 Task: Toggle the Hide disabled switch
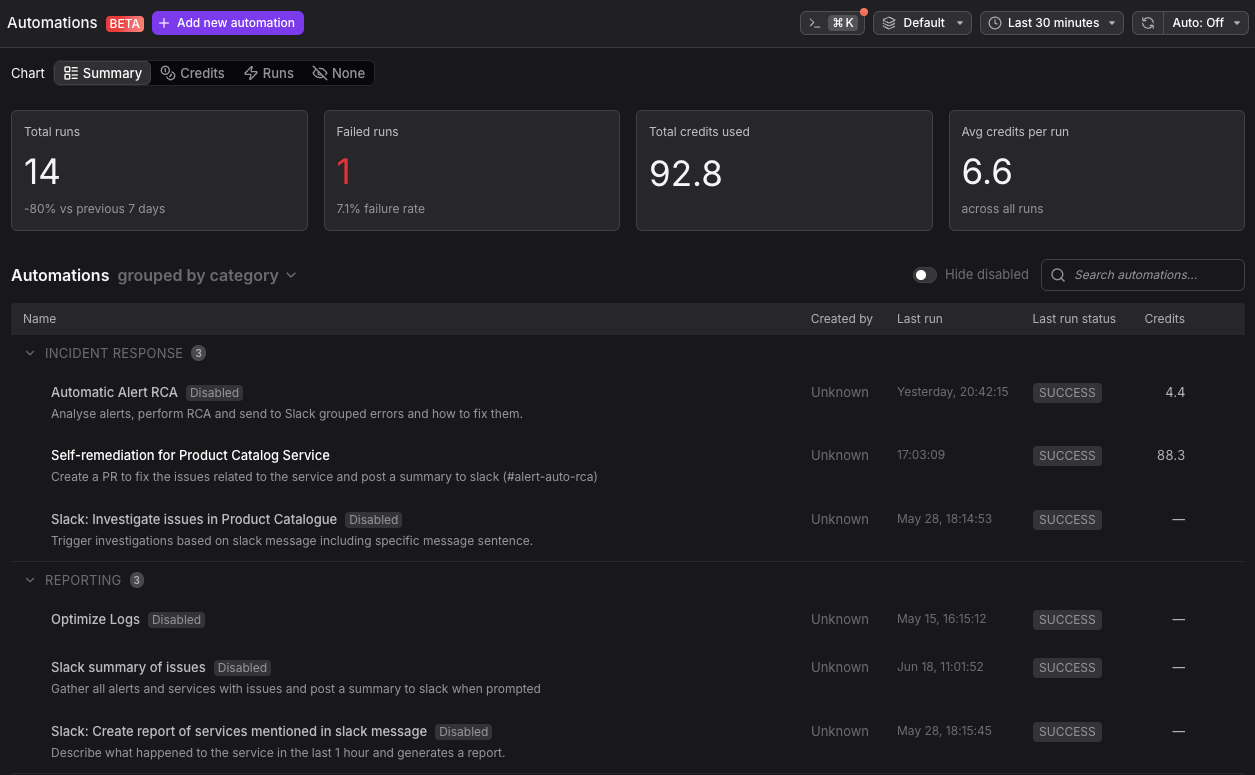click(925, 275)
